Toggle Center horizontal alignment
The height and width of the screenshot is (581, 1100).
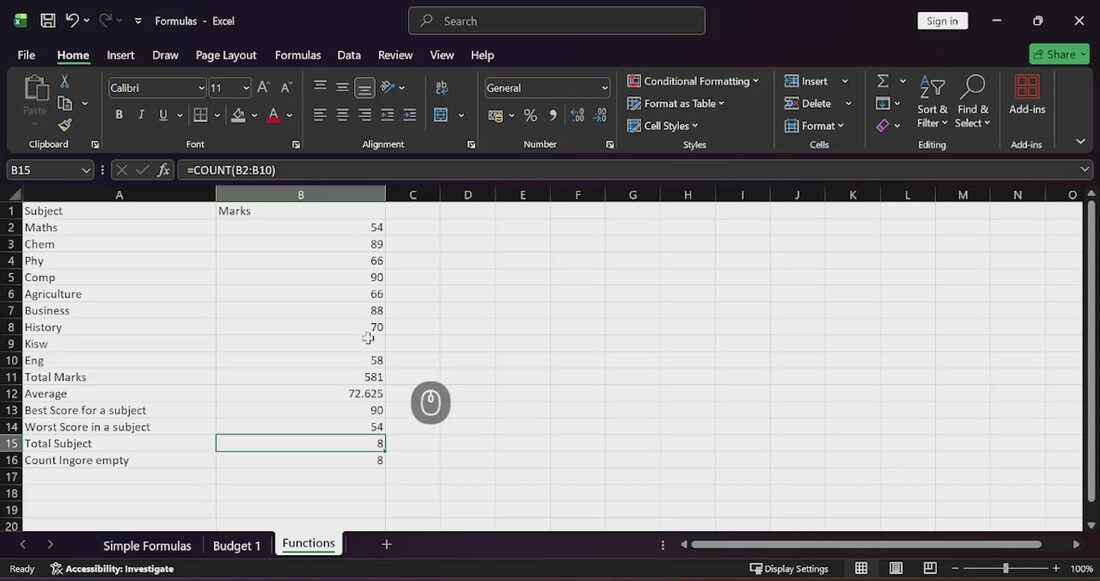coord(342,114)
